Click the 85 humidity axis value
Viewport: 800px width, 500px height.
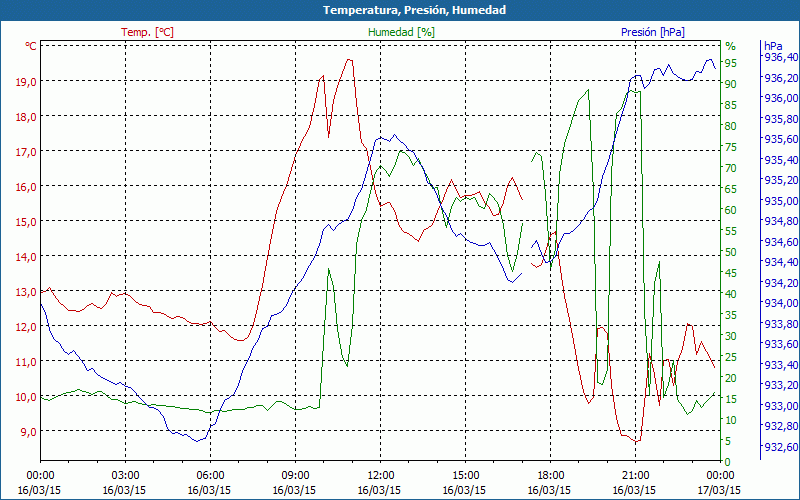[x=731, y=105]
